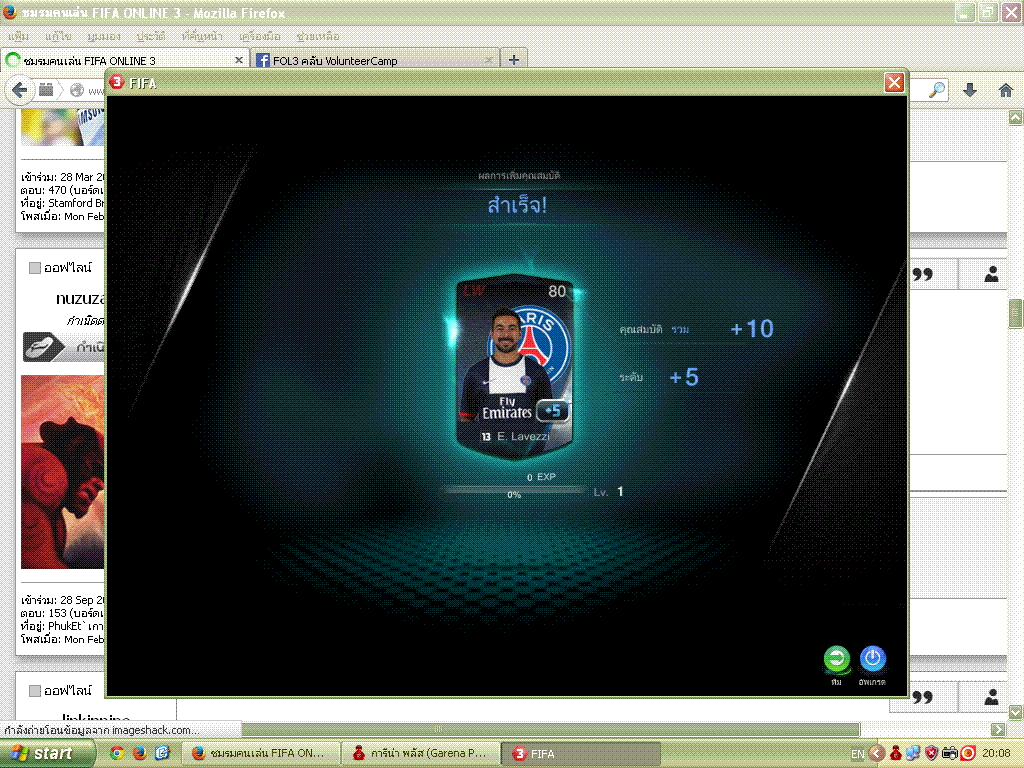Screen dimensions: 1024x768
Task: Launch Chrome from quick launch
Action: (117, 753)
